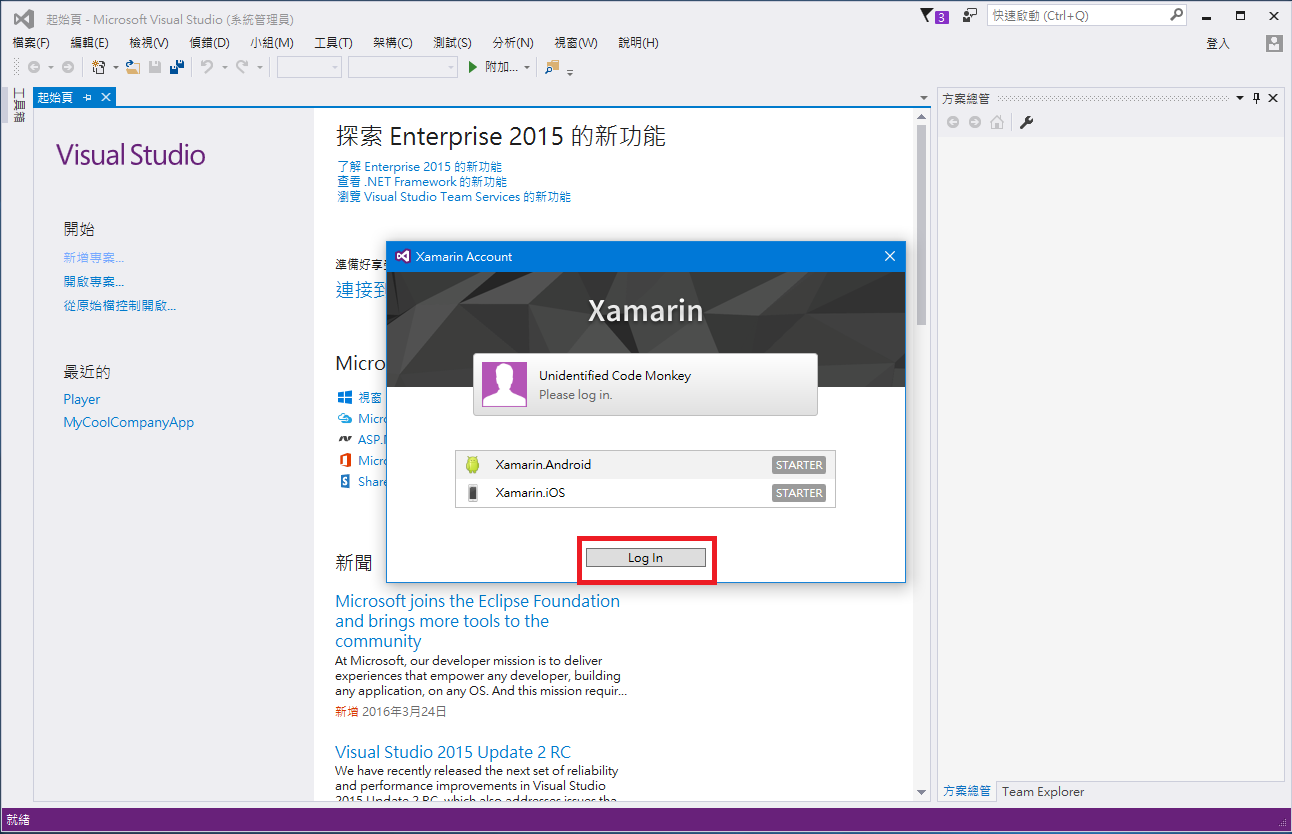Click the Undo arrow icon

click(x=207, y=67)
